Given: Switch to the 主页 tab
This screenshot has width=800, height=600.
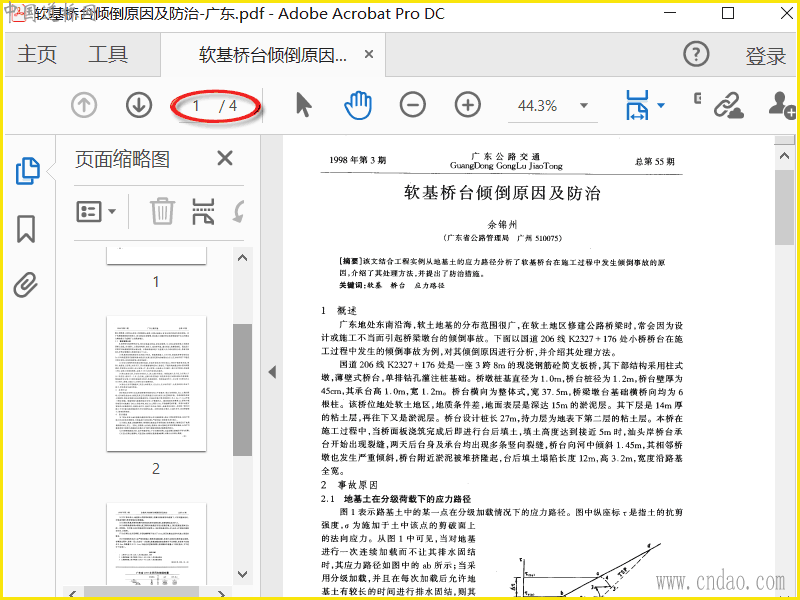Looking at the screenshot, I should point(37,54).
